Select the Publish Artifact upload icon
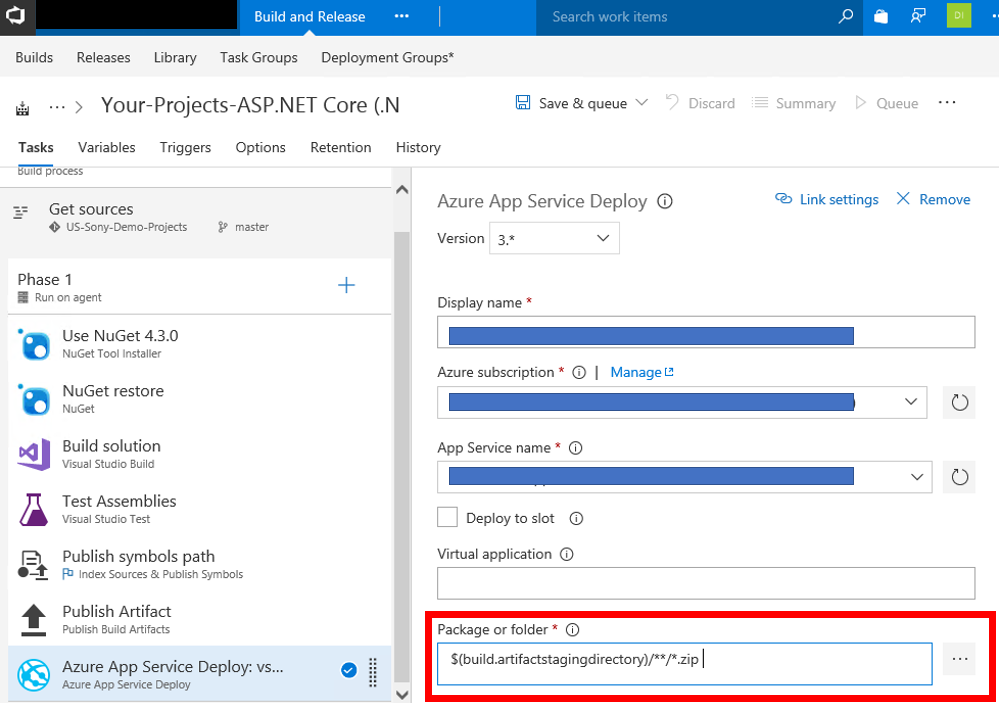The width and height of the screenshot is (999, 703). pyautogui.click(x=33, y=620)
